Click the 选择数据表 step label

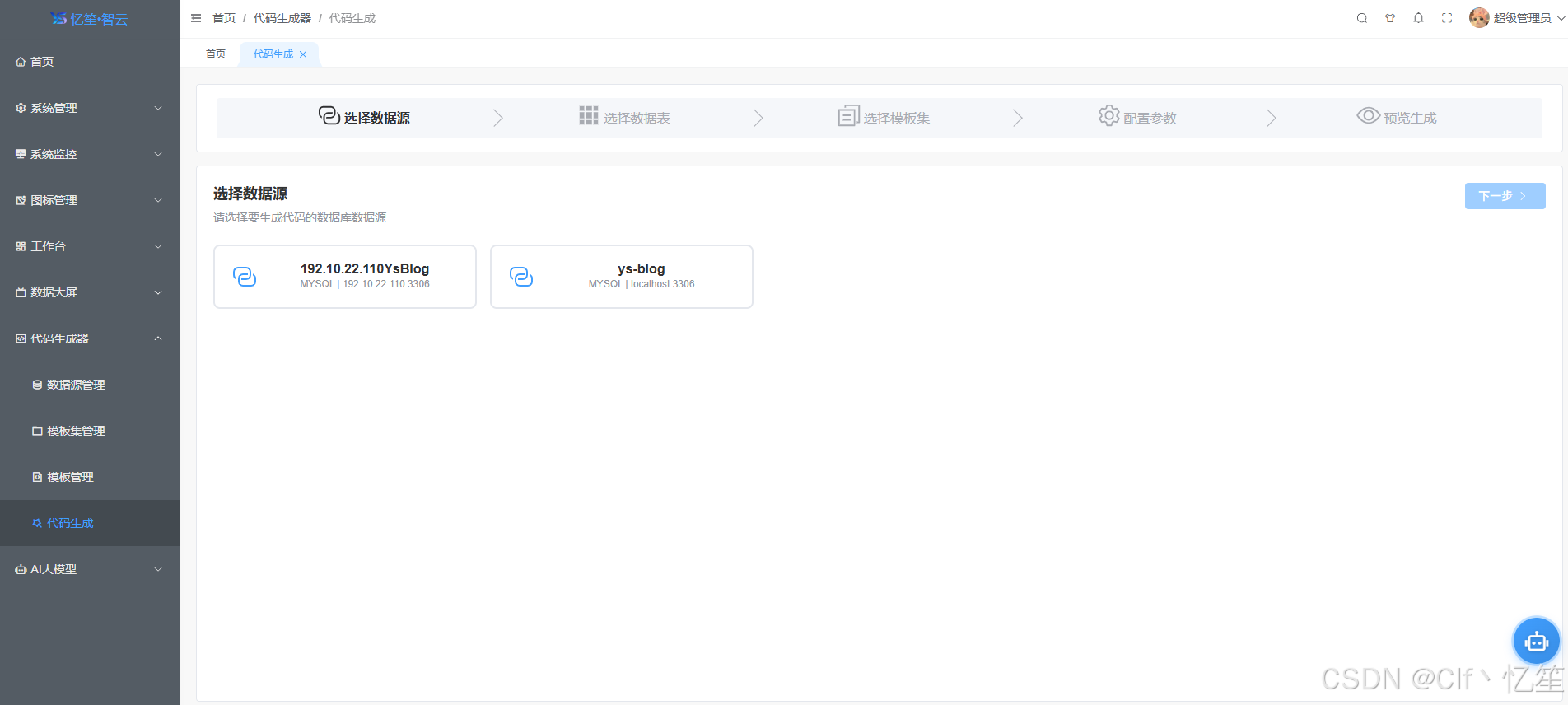tap(637, 119)
